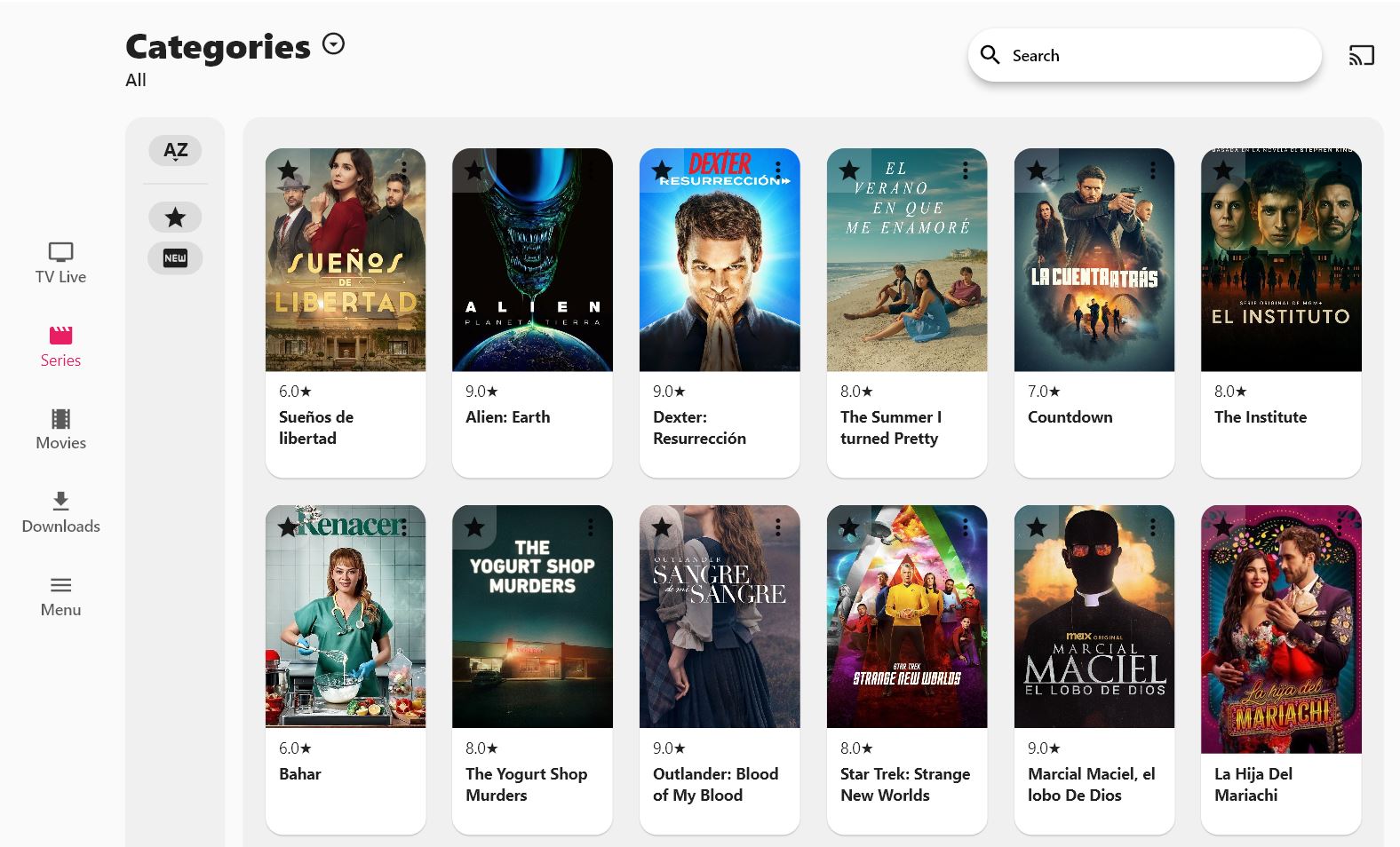The height and width of the screenshot is (847, 1400).
Task: Open three-dot menu on The Summer I turned Pretty
Action: (966, 170)
